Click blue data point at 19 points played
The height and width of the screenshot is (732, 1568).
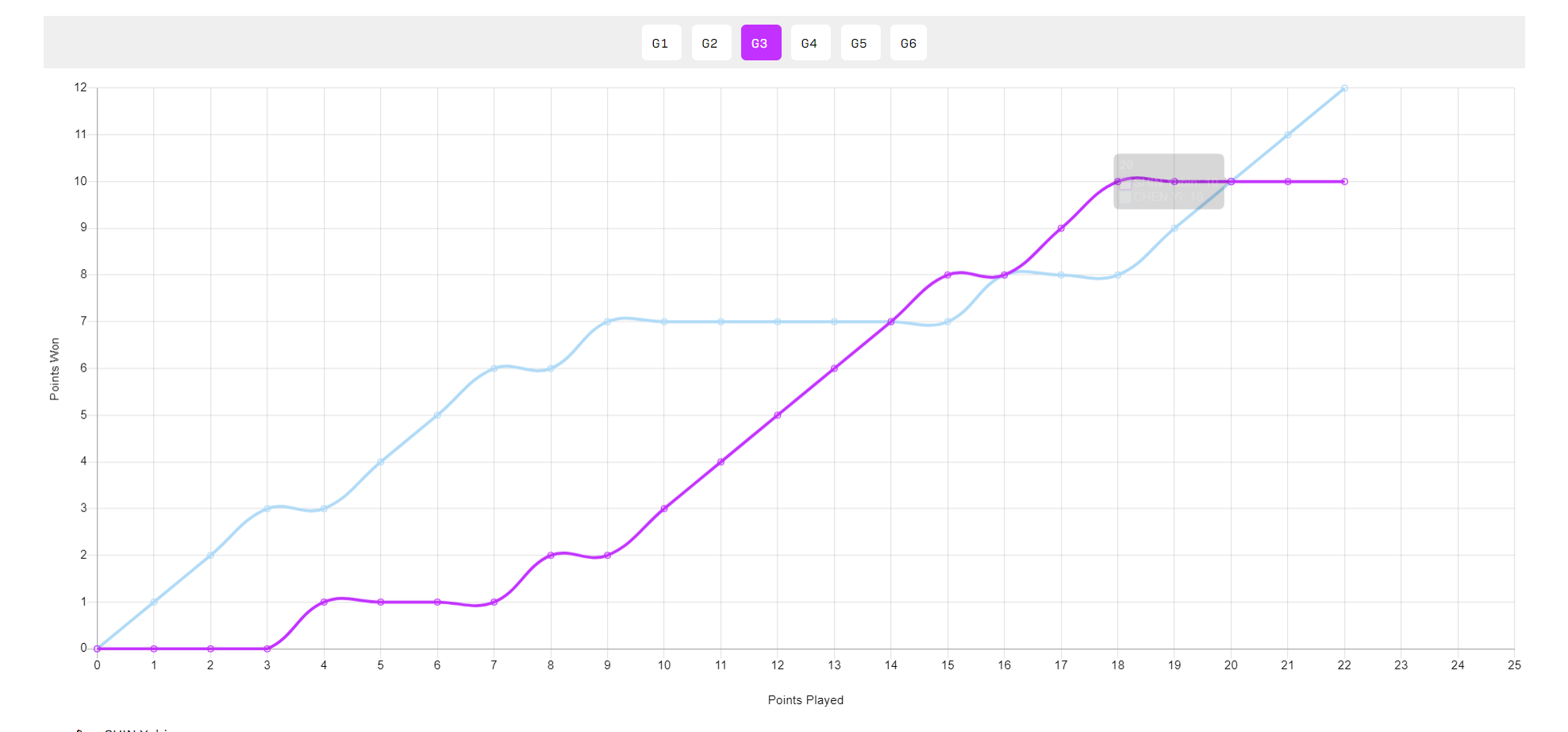point(1174,229)
